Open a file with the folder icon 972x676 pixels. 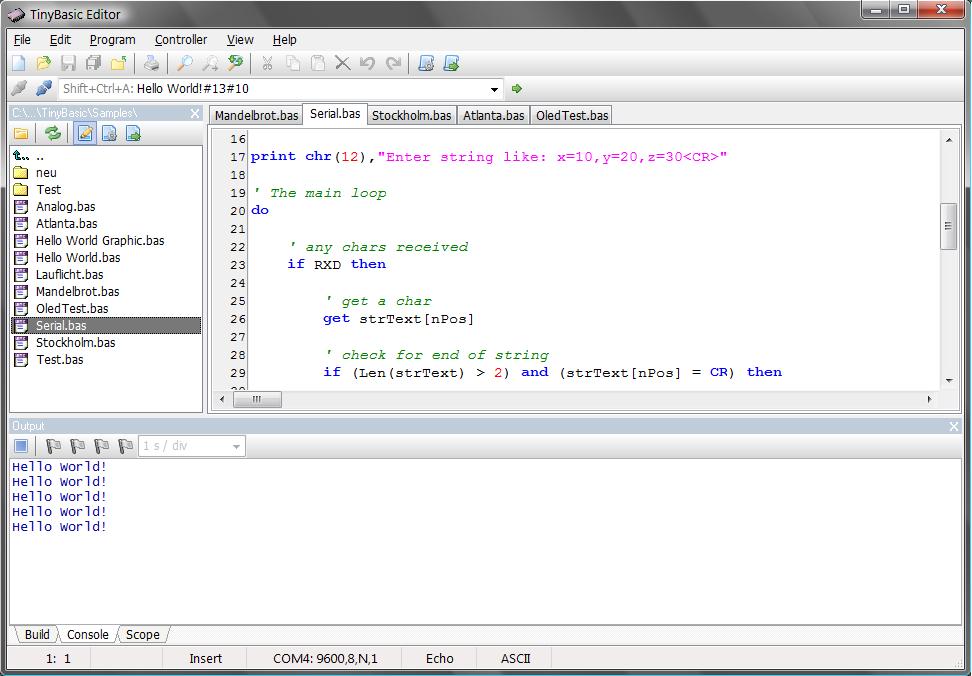44,64
